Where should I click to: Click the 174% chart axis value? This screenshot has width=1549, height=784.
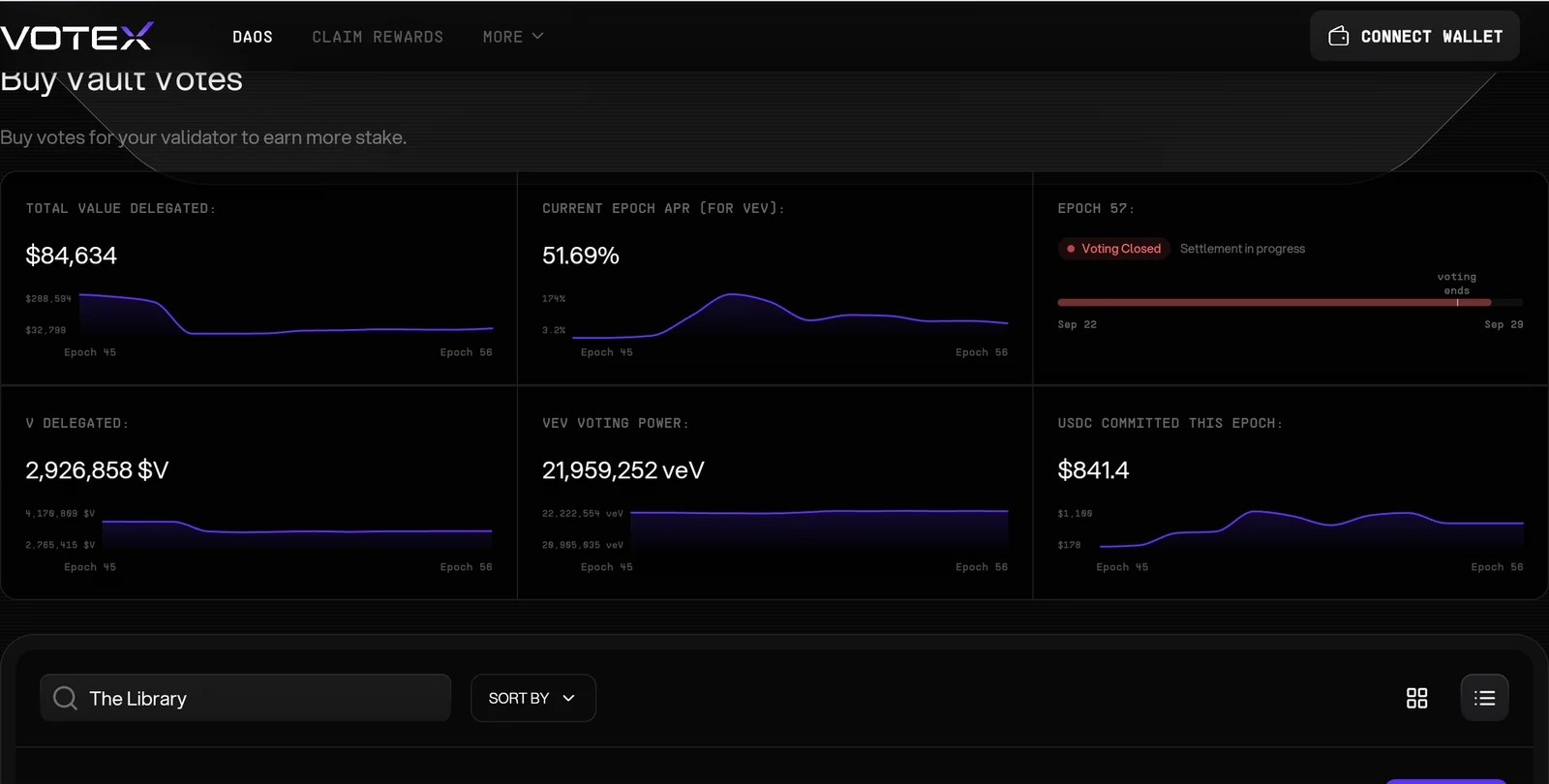(x=554, y=299)
